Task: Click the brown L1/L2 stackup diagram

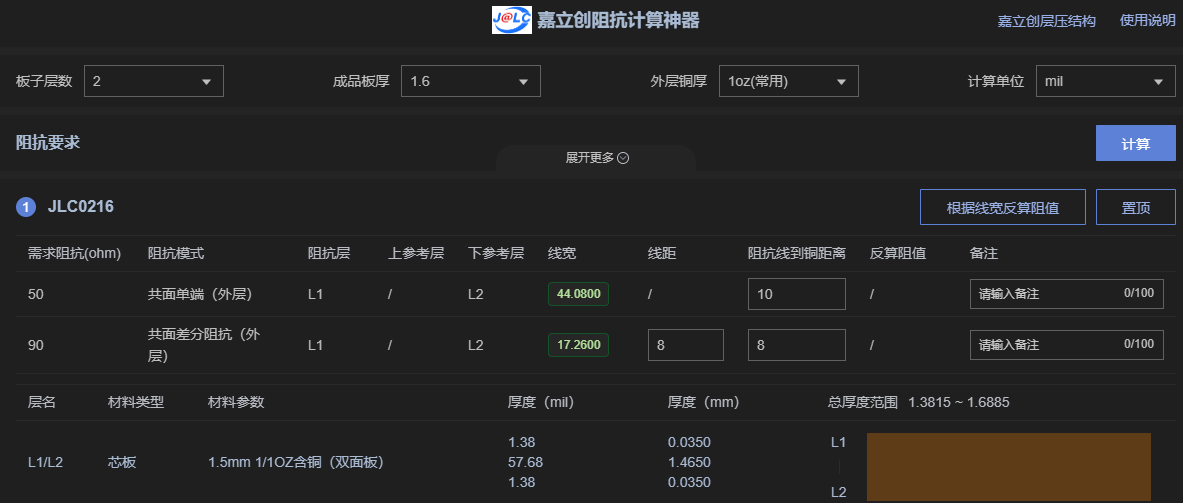Action: (1009, 467)
